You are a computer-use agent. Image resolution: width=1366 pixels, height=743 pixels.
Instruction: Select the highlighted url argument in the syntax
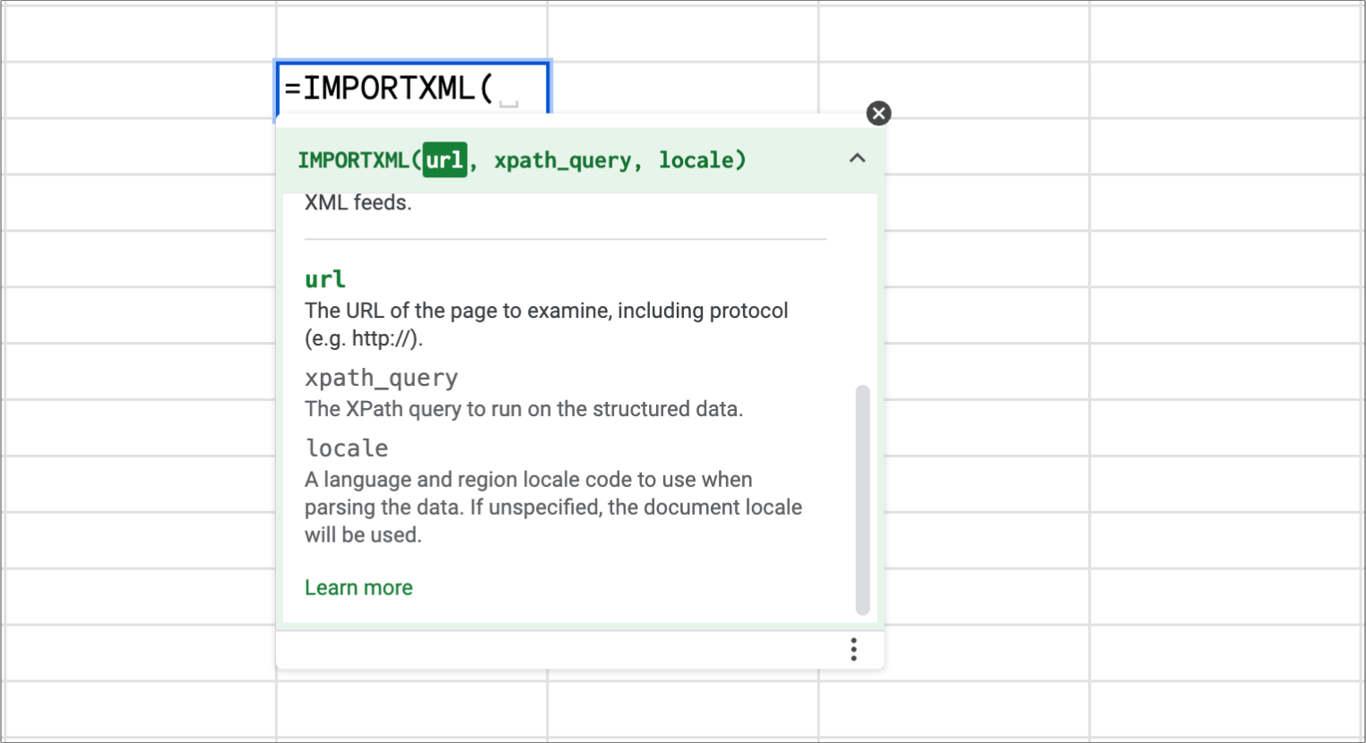[x=445, y=160]
